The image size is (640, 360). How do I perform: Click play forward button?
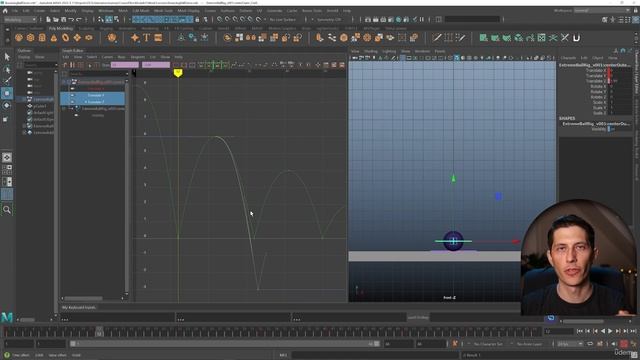pyautogui.click(x=610, y=331)
